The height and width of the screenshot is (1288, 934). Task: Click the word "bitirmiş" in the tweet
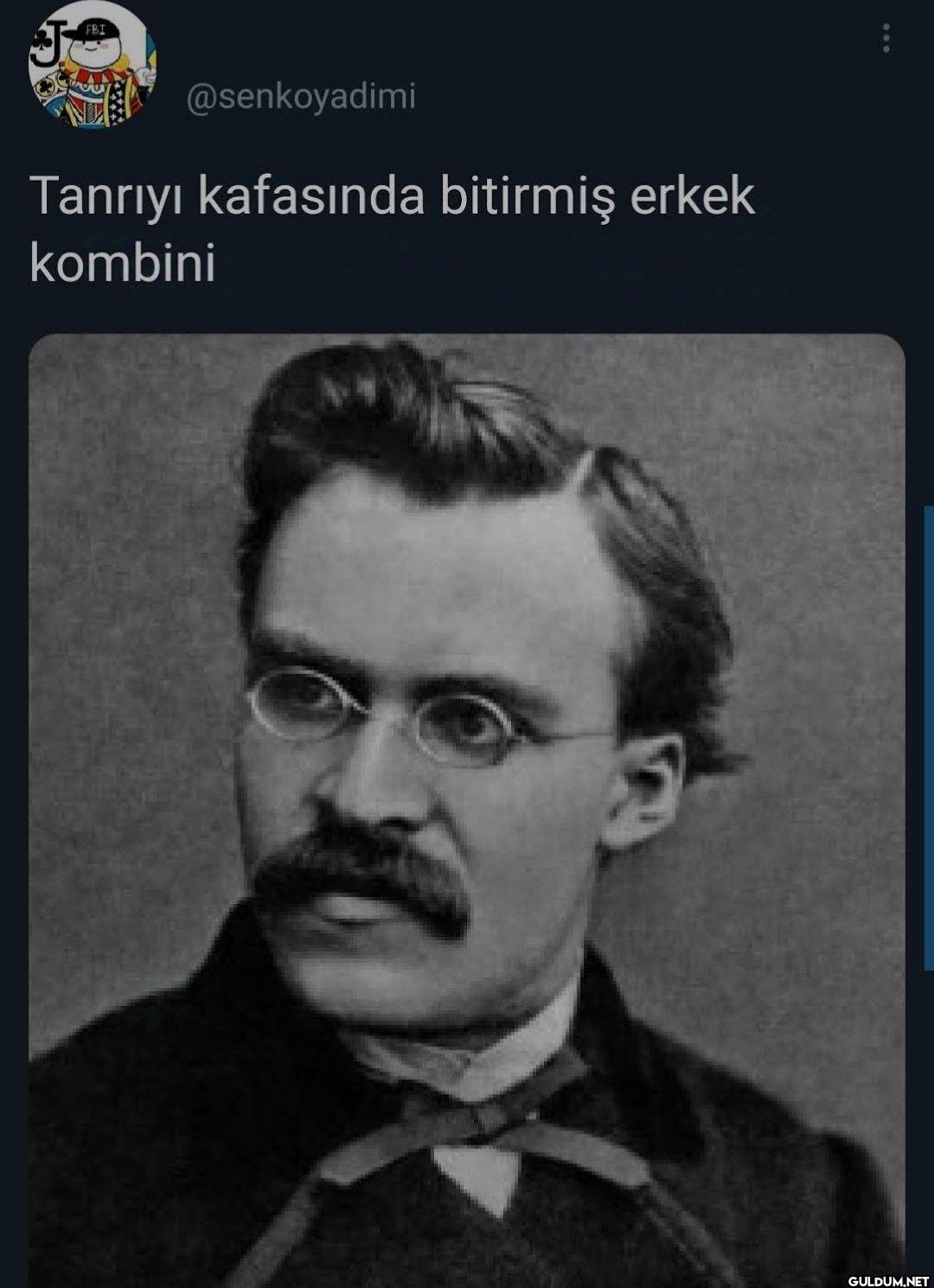click(x=527, y=198)
